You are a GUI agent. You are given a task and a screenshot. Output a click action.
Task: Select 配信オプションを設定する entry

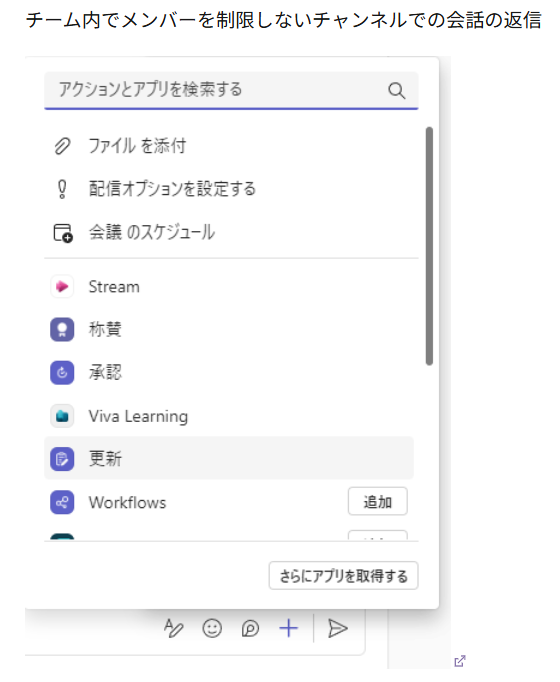pos(172,189)
